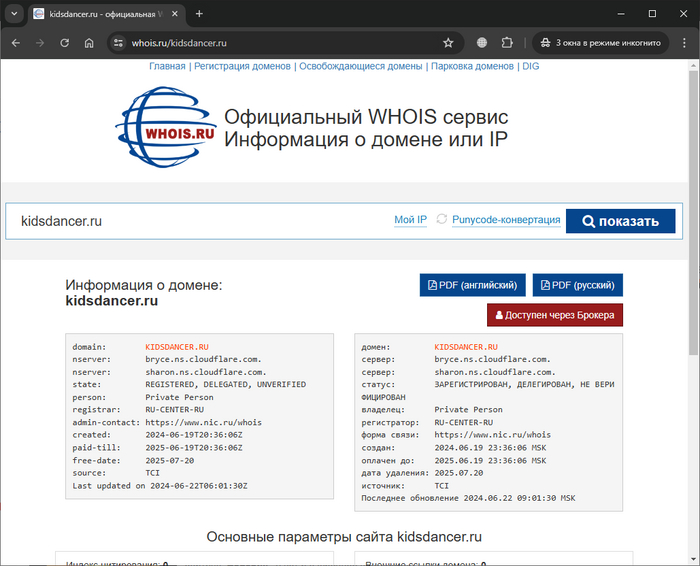Reload the page with the refresh icon
The height and width of the screenshot is (566, 700).
(x=65, y=43)
